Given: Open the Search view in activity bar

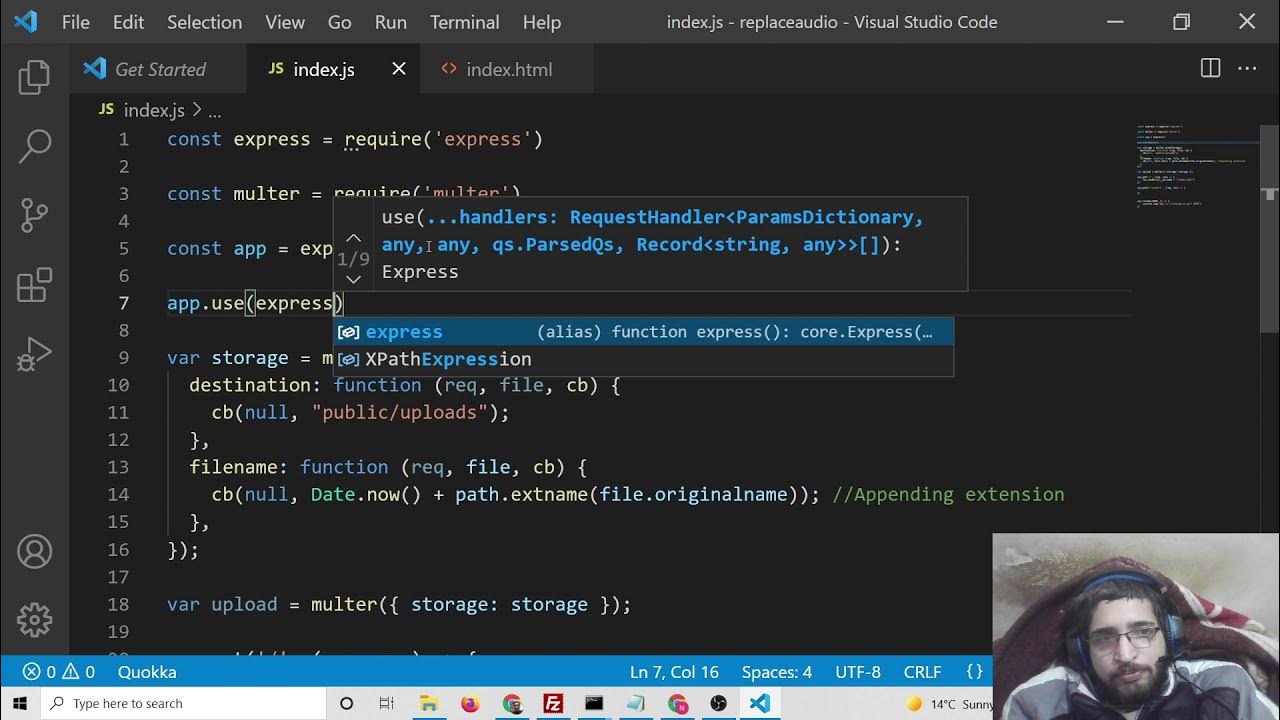Looking at the screenshot, I should [34, 146].
